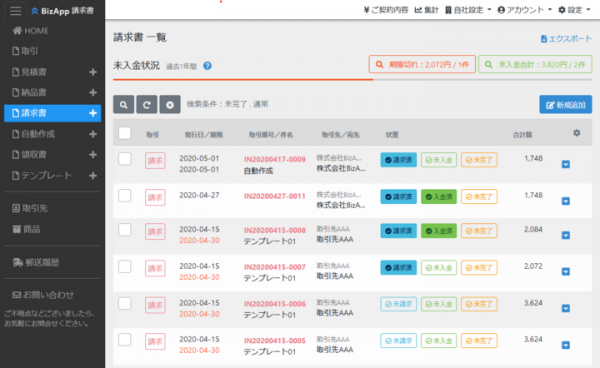This screenshot has height=368, width=600.
Task: Toggle 入金済 status on IN20200427-0011
Action: (439, 197)
